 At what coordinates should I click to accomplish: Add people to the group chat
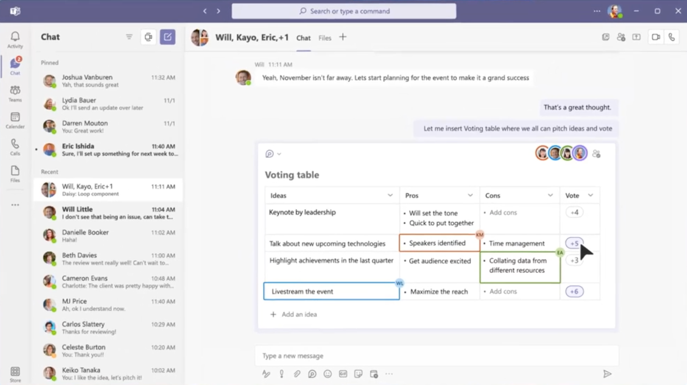[x=621, y=37]
